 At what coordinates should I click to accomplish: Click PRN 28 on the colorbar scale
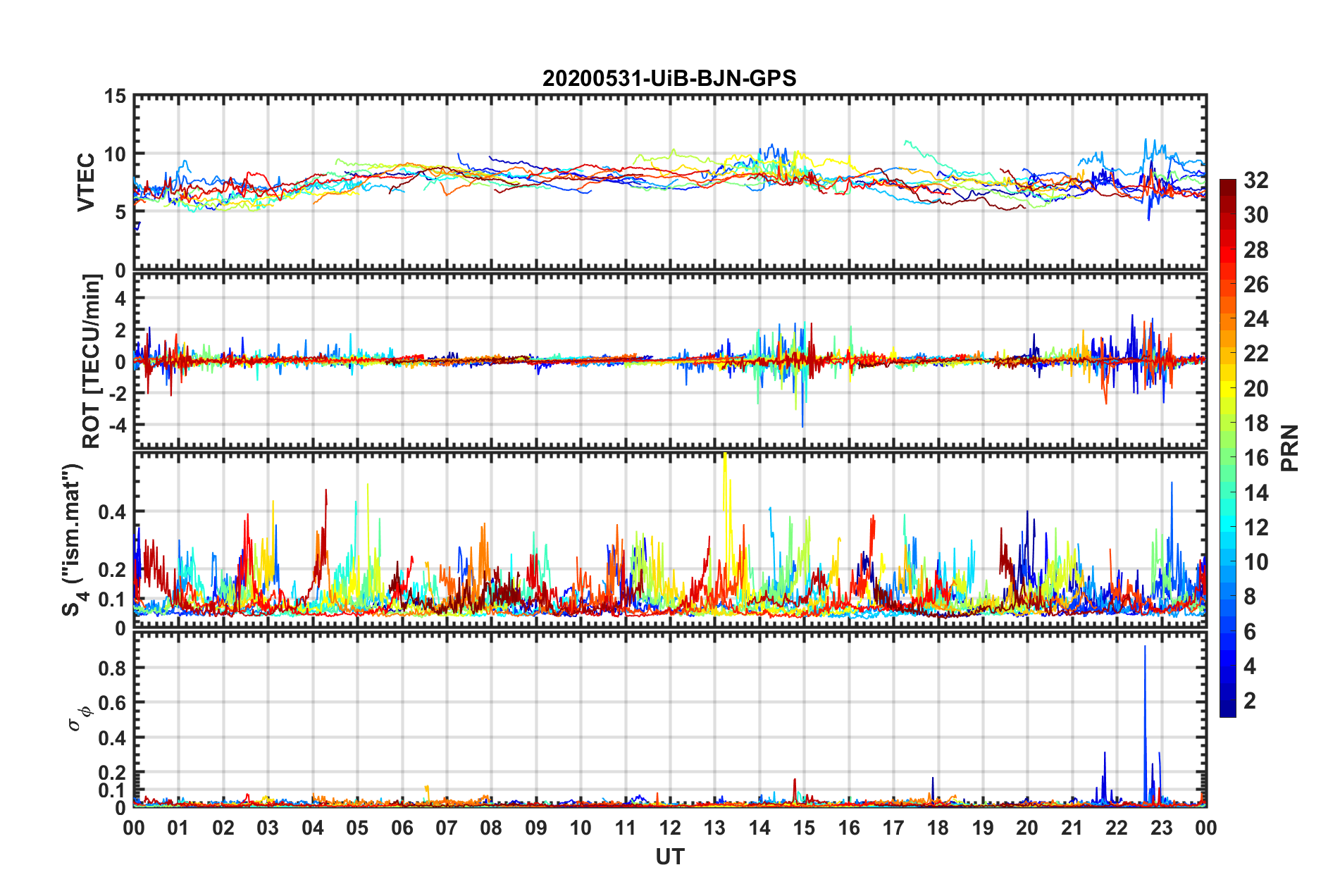click(1255, 250)
